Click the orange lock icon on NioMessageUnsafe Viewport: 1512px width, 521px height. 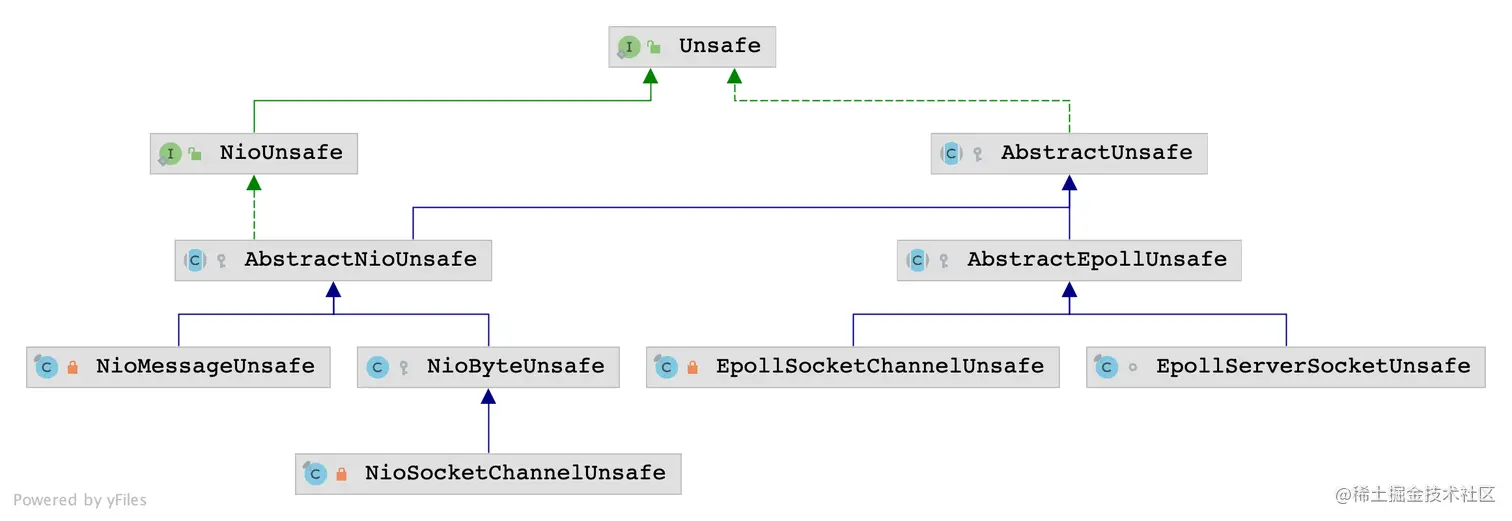[x=72, y=367]
